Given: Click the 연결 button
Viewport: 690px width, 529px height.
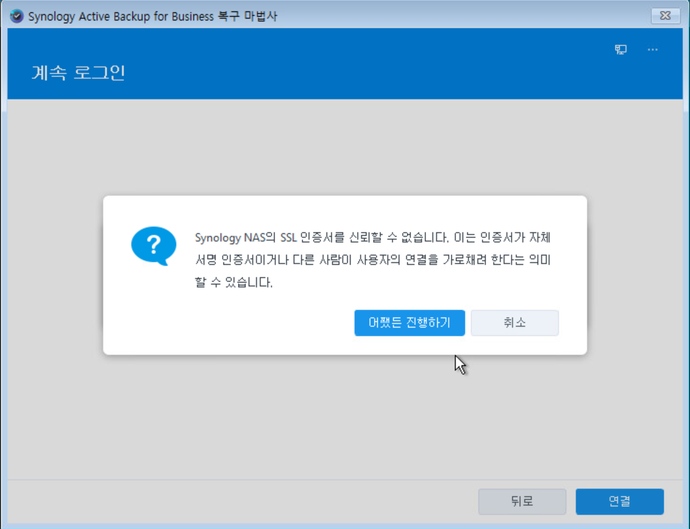Looking at the screenshot, I should [x=619, y=501].
